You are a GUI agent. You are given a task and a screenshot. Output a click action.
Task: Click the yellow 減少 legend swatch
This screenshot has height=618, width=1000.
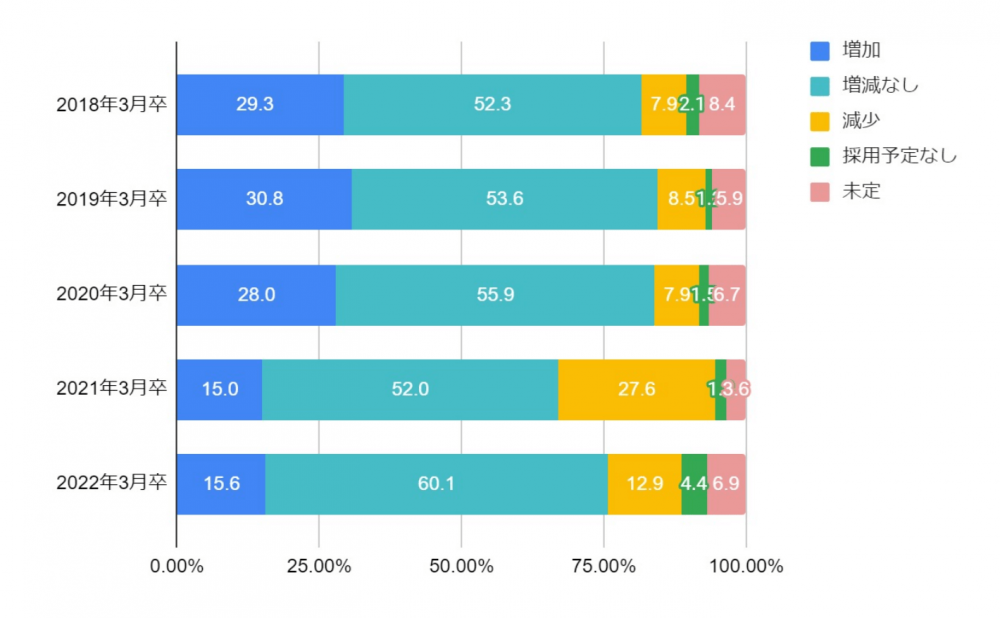coord(820,120)
